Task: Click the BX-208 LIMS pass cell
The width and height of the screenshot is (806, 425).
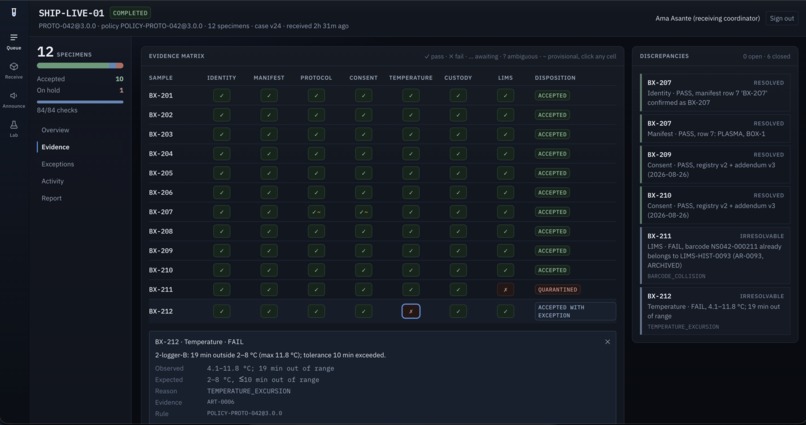Action: (x=505, y=231)
